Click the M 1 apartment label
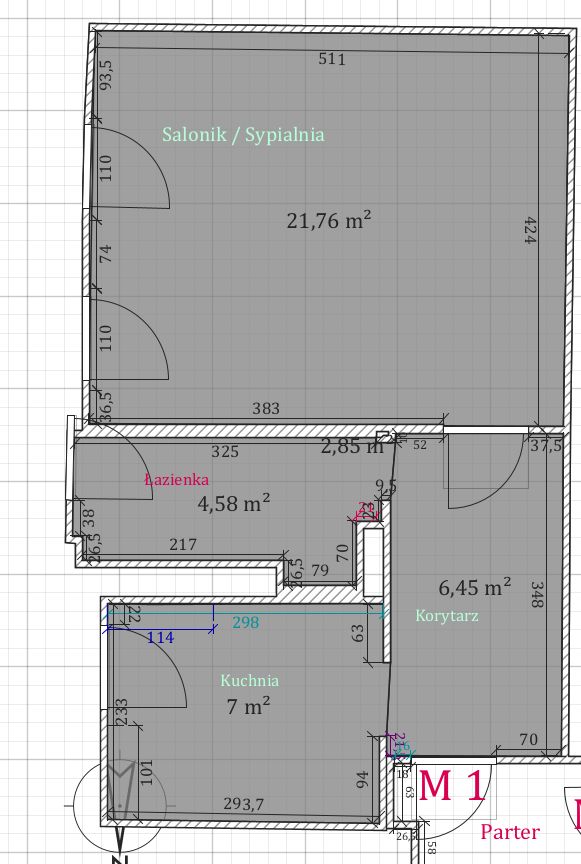 tap(452, 786)
